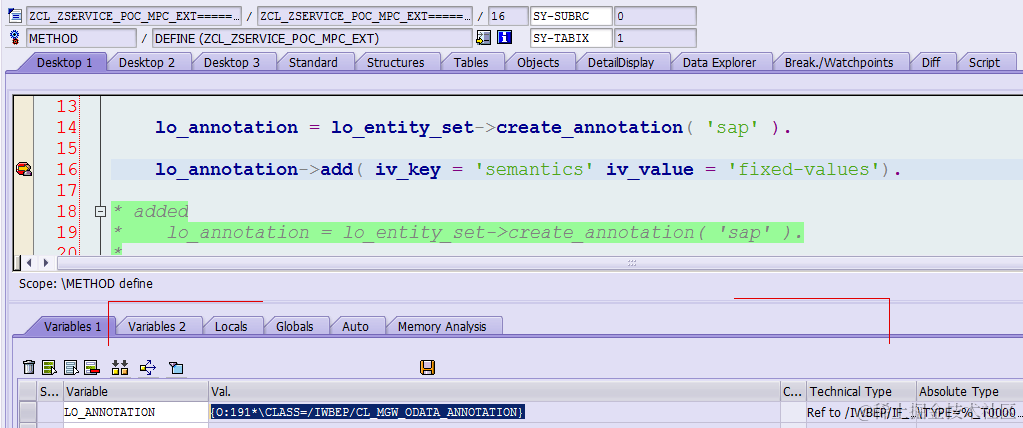The image size is (1023, 428).
Task: Click the Absolute Type column header
Action: pos(970,391)
